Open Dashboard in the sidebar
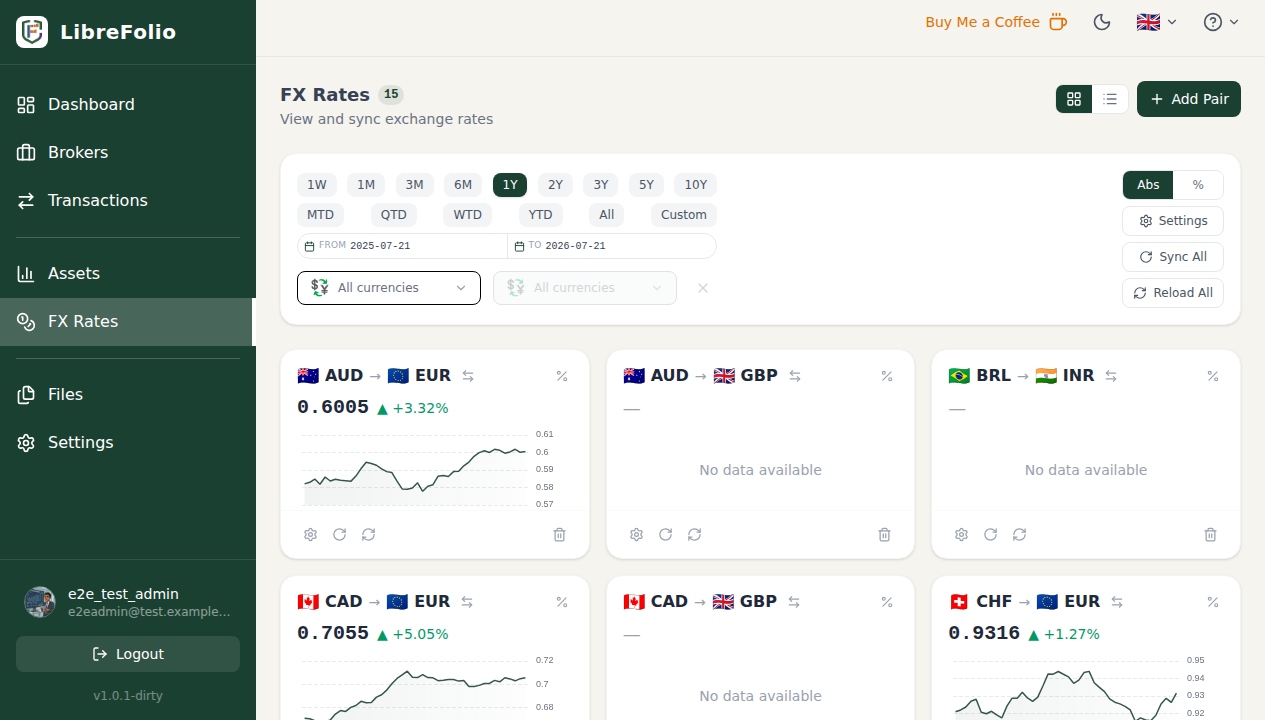Screen dimensions: 1280x720 pos(128,104)
